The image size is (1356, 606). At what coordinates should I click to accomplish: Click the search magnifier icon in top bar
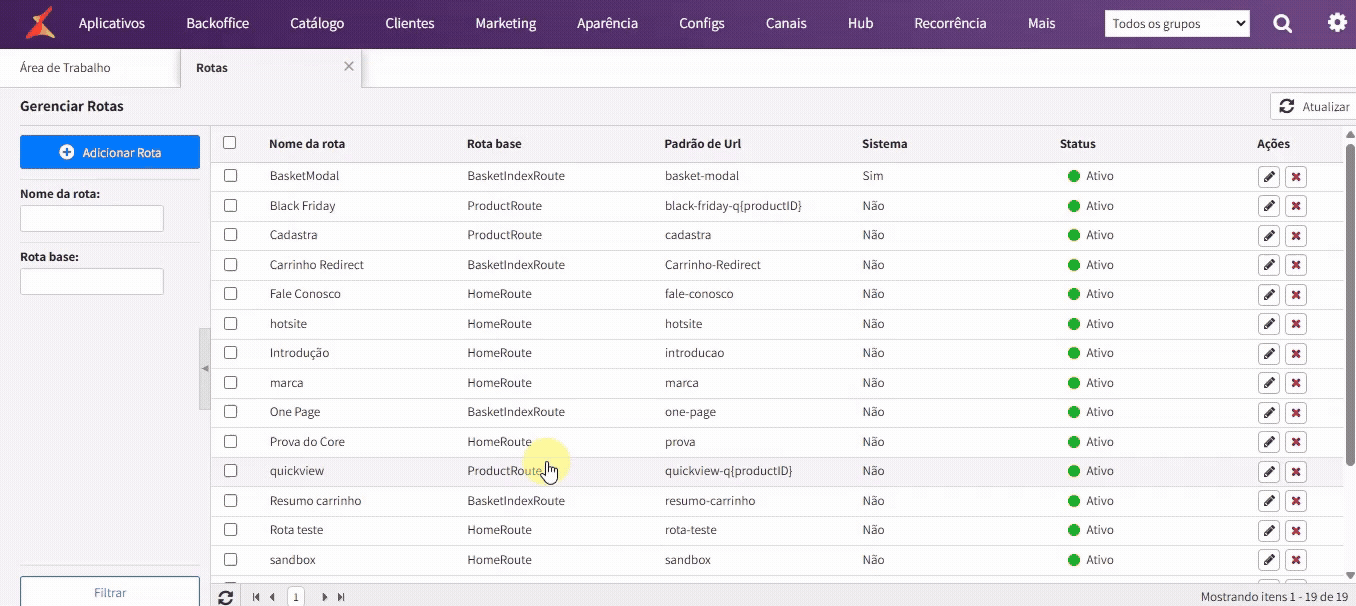pyautogui.click(x=1282, y=23)
